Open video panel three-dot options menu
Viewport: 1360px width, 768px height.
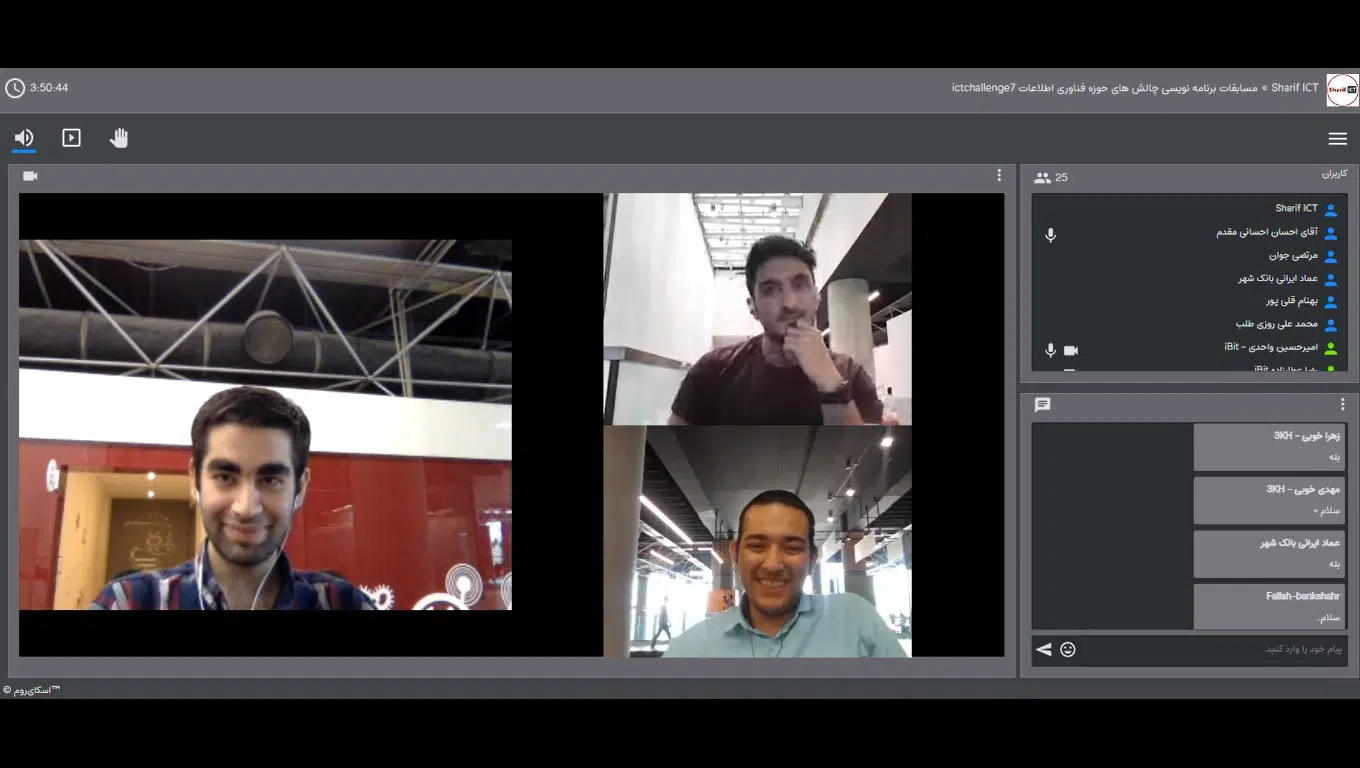pyautogui.click(x=998, y=176)
